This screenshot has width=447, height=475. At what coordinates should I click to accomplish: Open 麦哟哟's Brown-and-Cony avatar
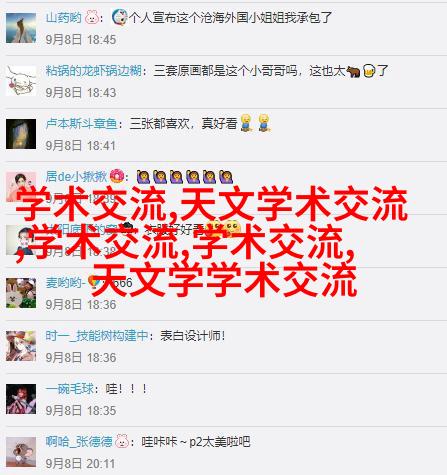click(21, 293)
